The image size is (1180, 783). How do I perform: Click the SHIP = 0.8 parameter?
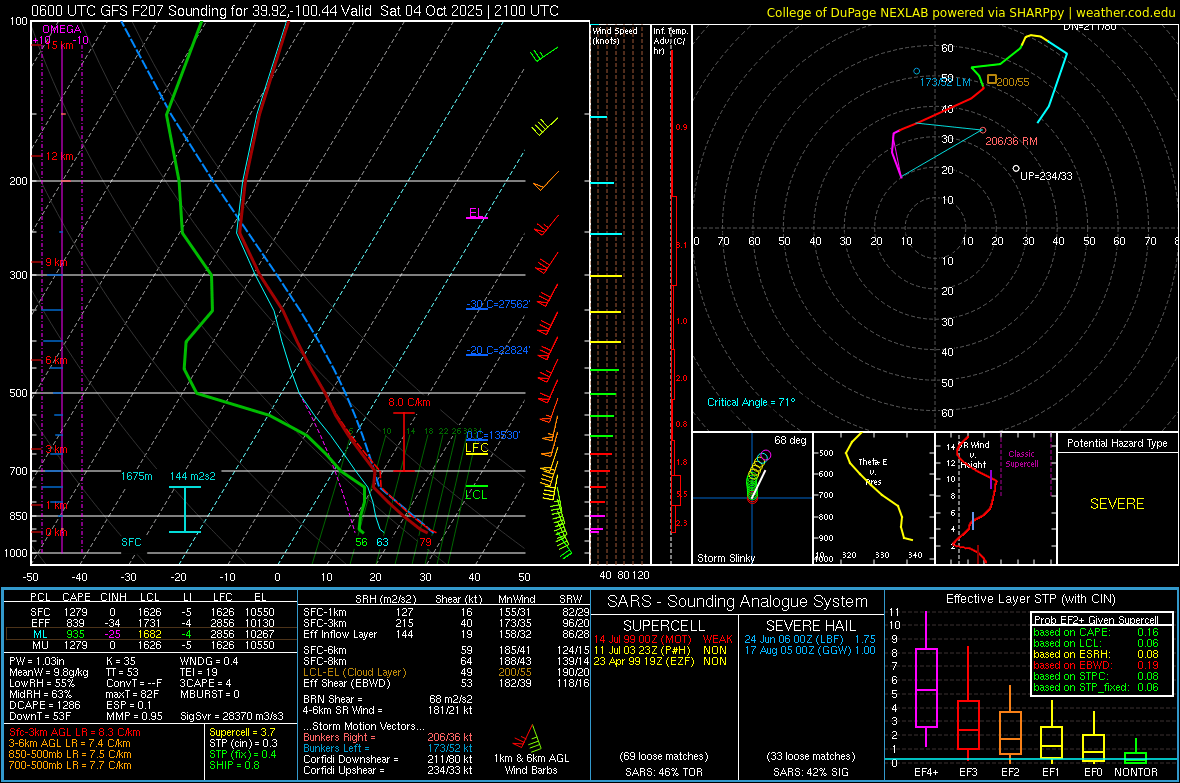pos(234,765)
